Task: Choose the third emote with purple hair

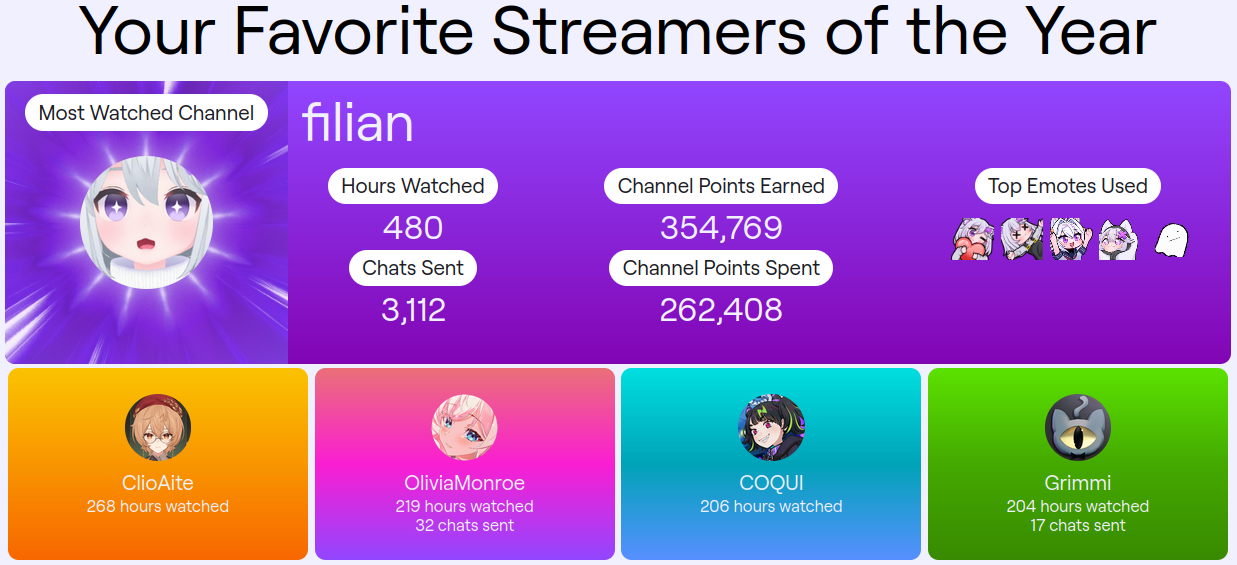Action: (1069, 240)
